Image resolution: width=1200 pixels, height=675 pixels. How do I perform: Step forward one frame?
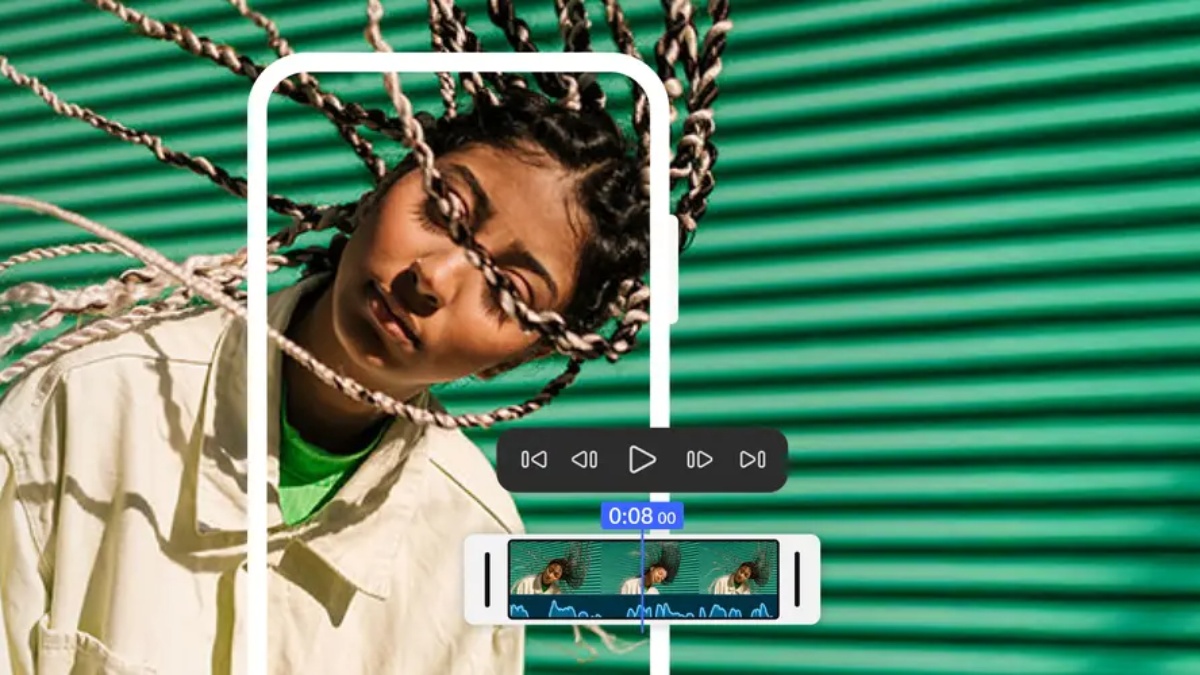tap(699, 460)
